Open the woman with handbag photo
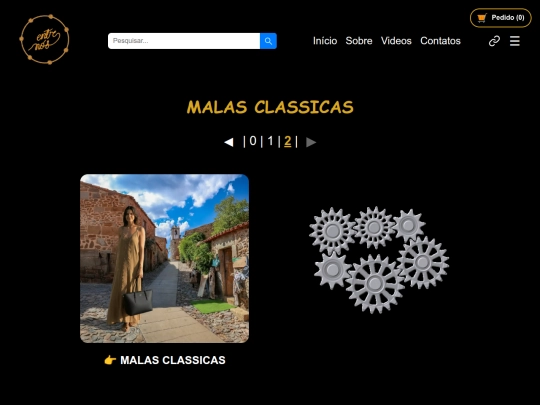The image size is (540, 405). 165,258
